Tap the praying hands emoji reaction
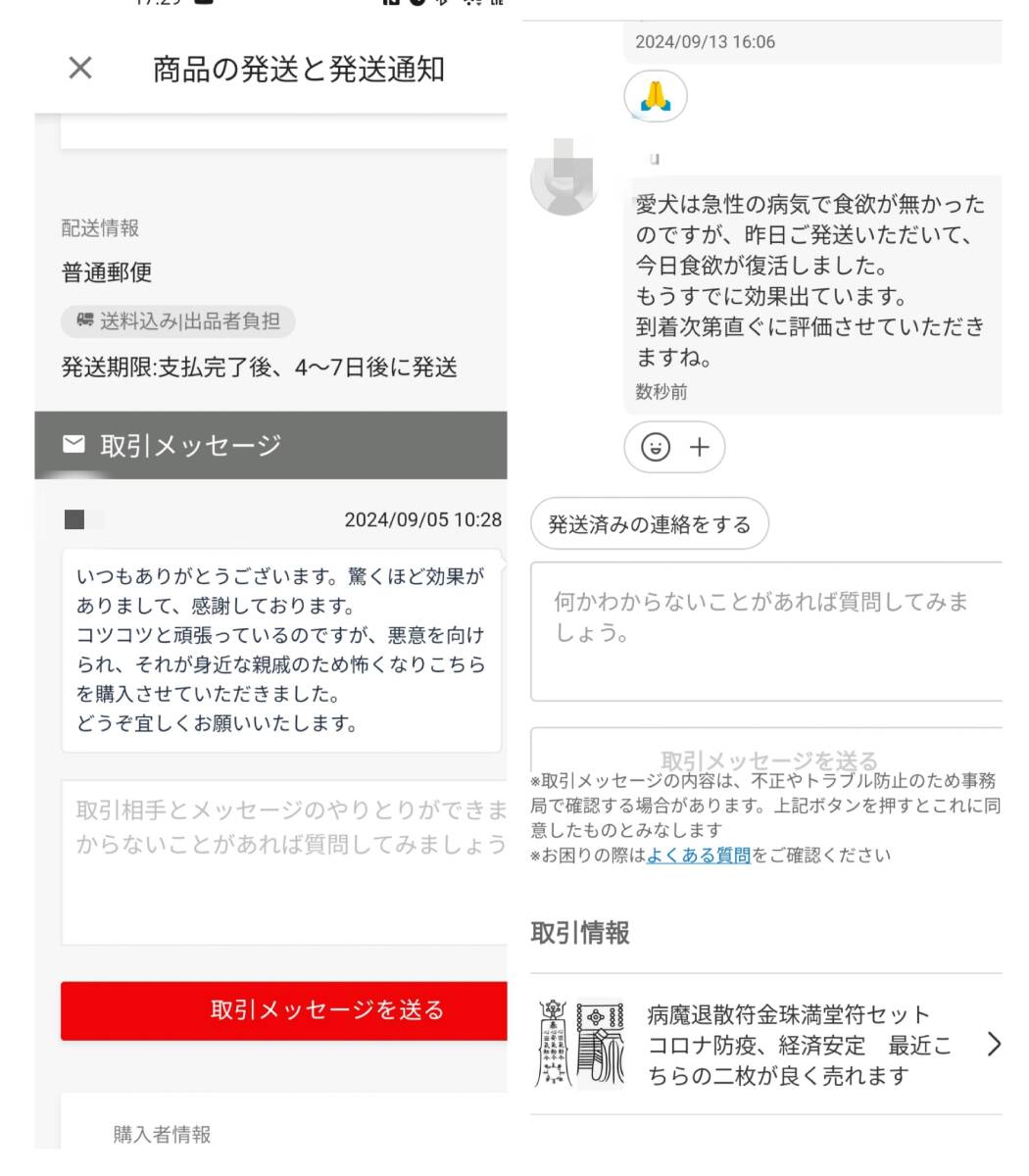Viewport: 1029px width, 1176px height. 656,97
